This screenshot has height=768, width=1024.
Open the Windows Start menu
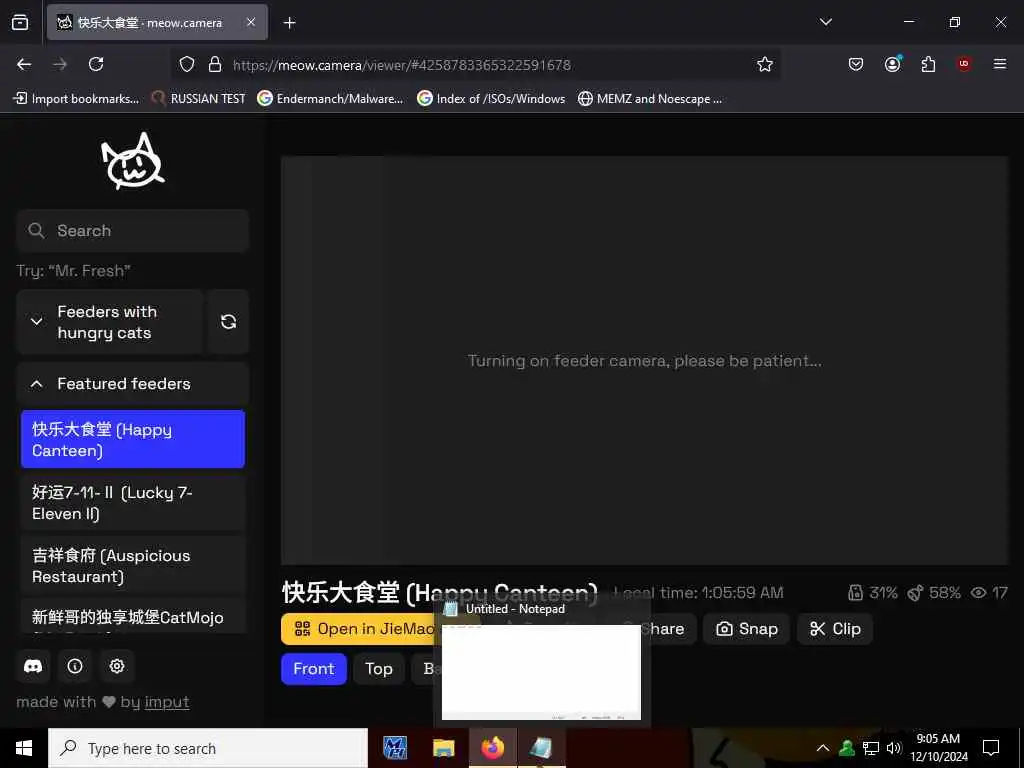tap(24, 748)
